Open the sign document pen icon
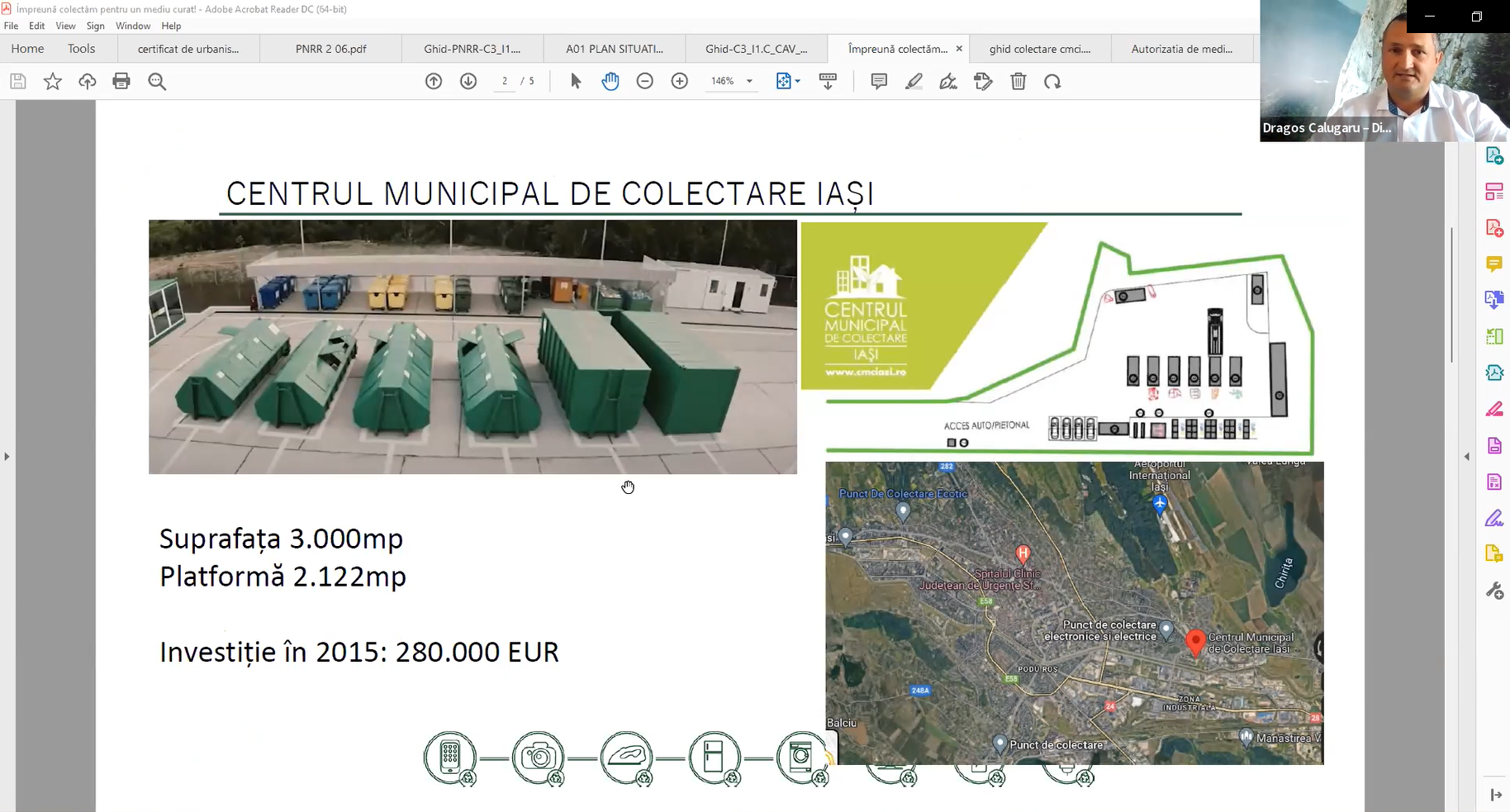Viewport: 1510px width, 812px height. [948, 81]
